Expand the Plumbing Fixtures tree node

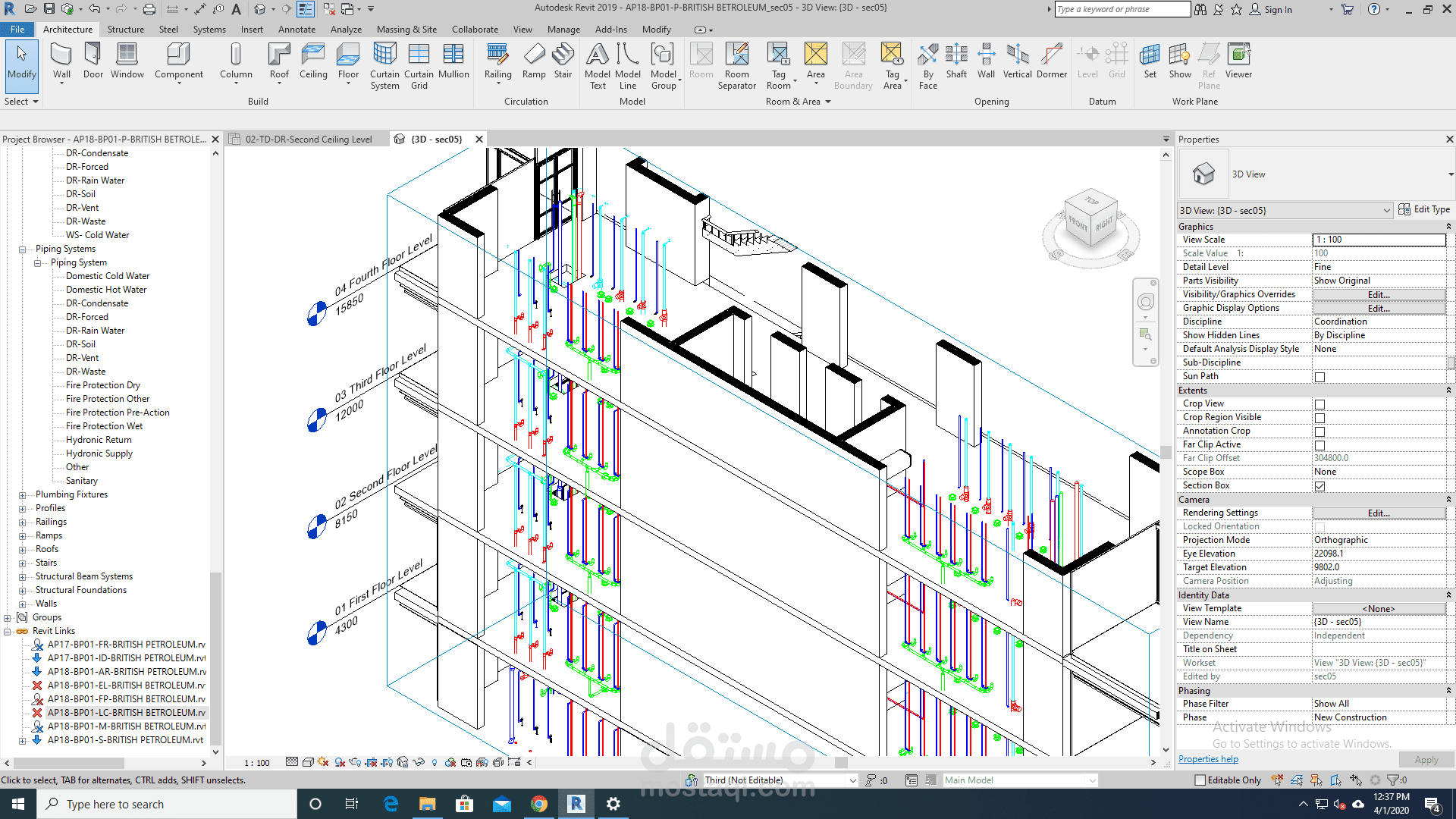click(22, 494)
